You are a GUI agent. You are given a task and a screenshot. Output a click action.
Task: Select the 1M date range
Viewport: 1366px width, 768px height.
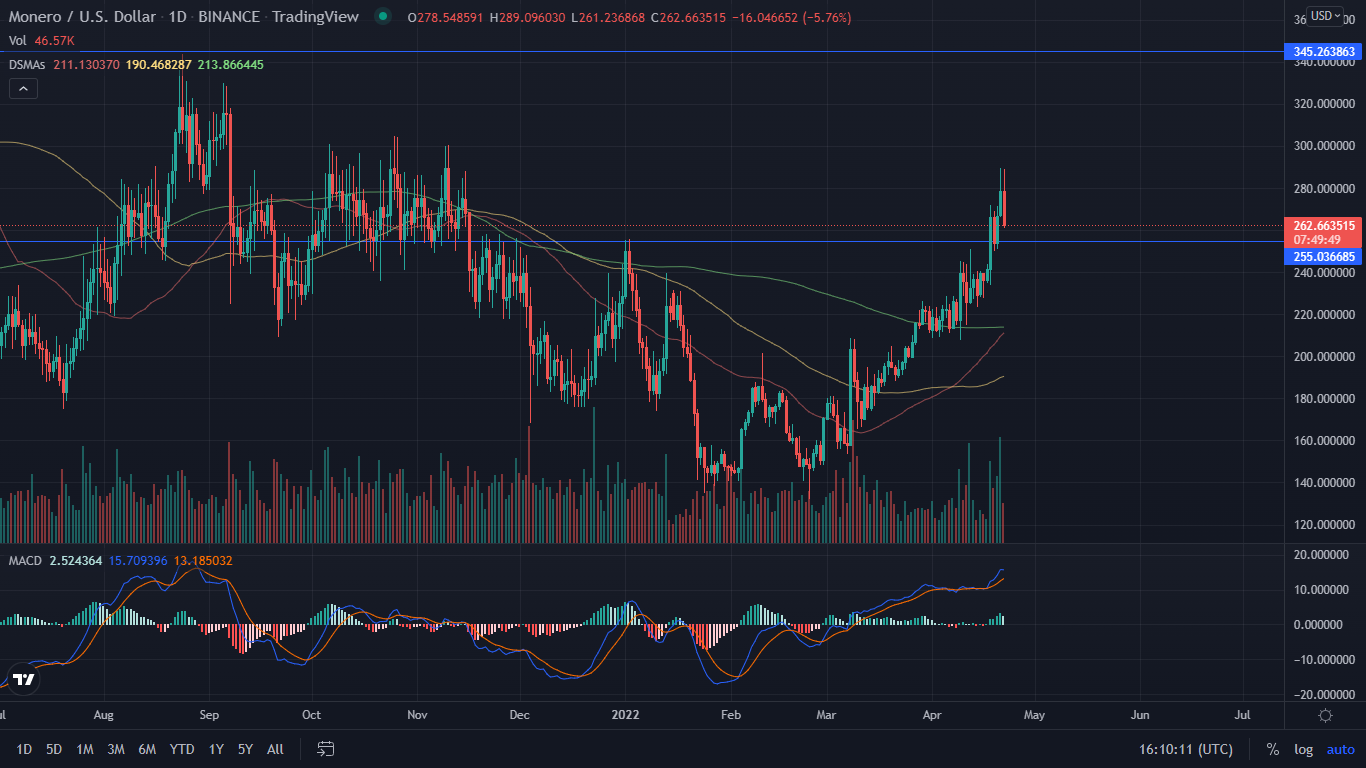[85, 749]
